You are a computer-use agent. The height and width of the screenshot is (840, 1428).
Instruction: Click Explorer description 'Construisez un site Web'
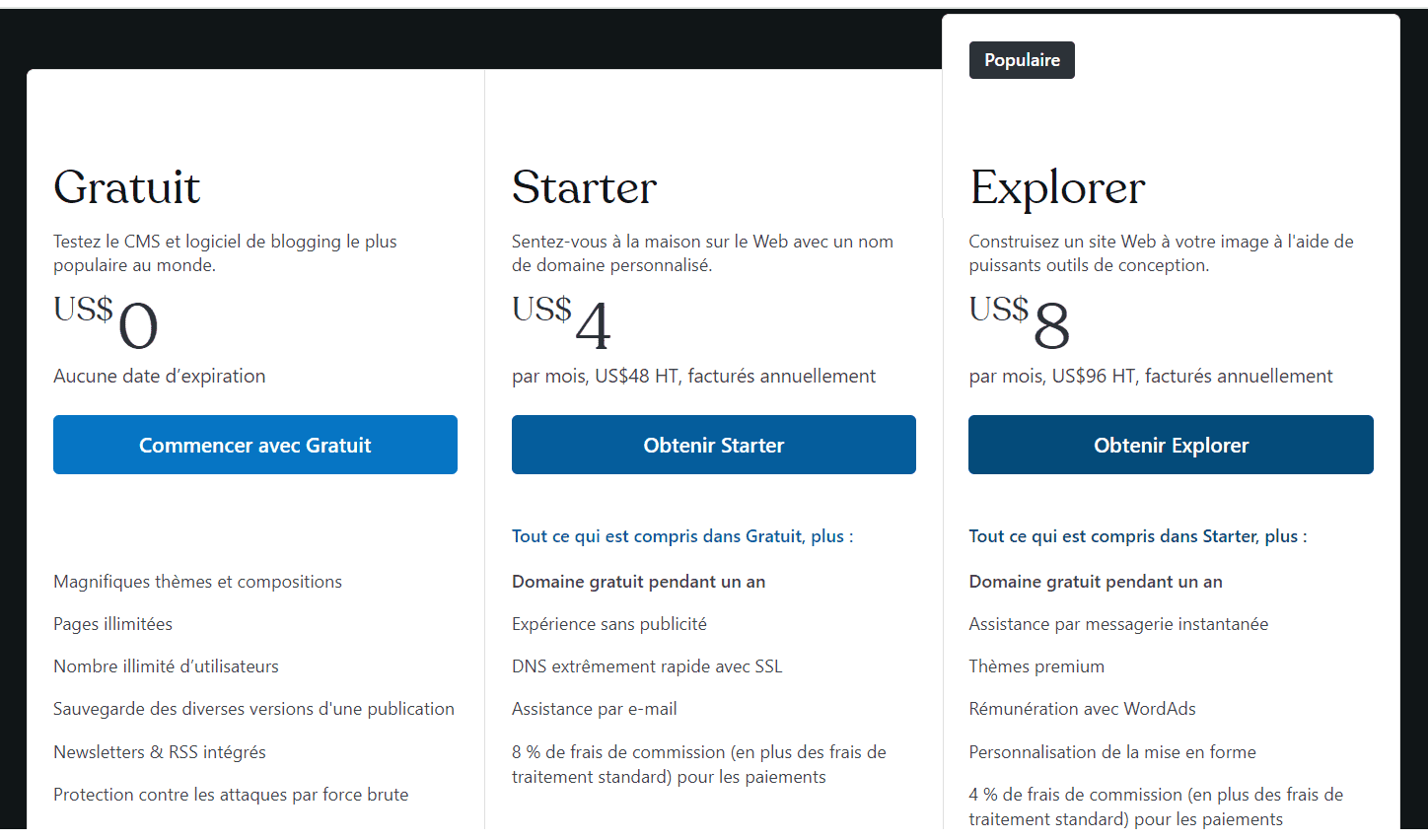pyautogui.click(x=1161, y=253)
